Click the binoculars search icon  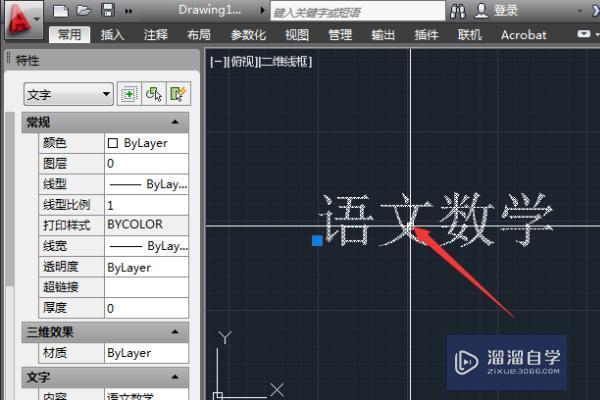pyautogui.click(x=458, y=11)
